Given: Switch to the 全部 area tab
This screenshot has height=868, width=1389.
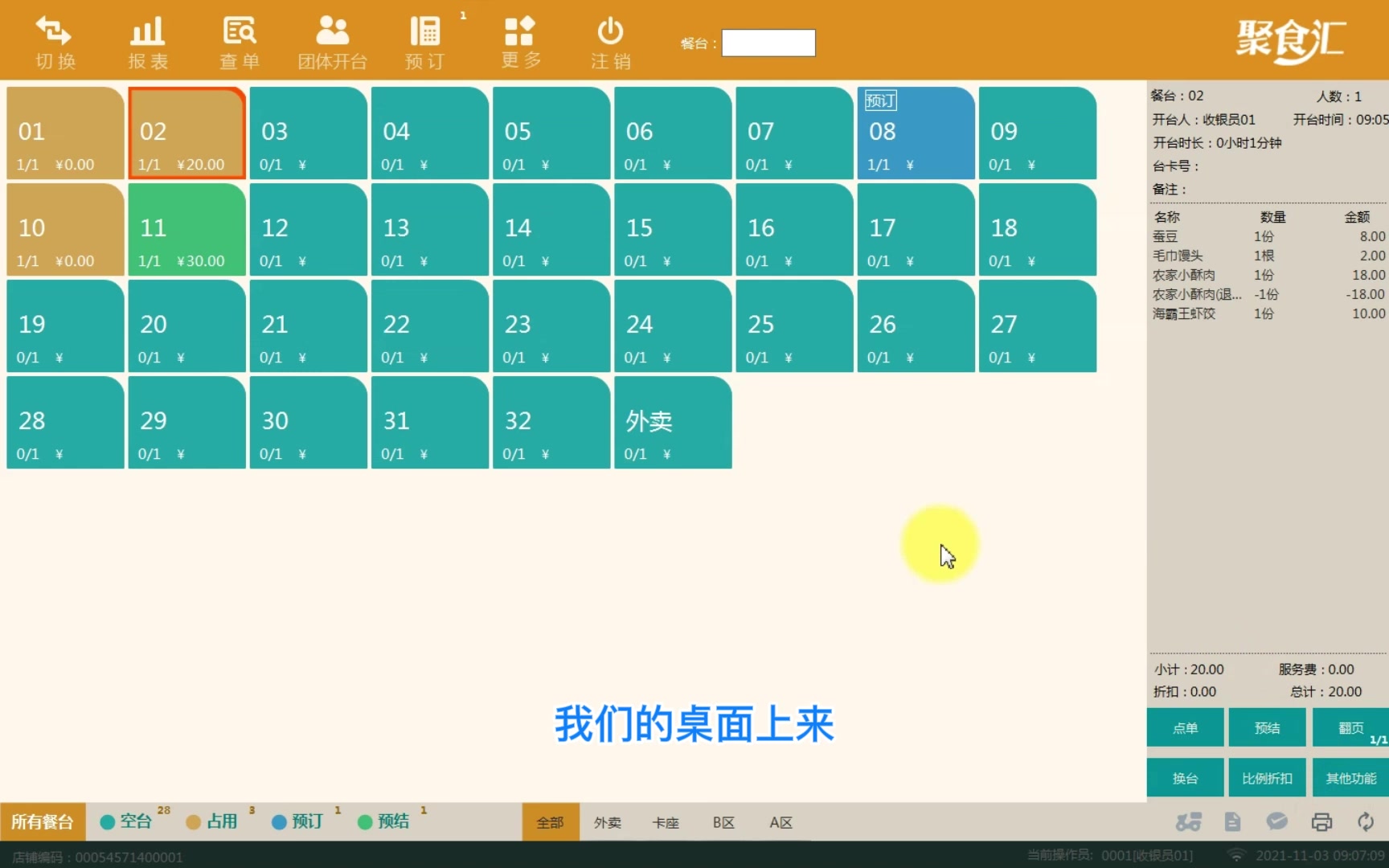Looking at the screenshot, I should (x=551, y=822).
